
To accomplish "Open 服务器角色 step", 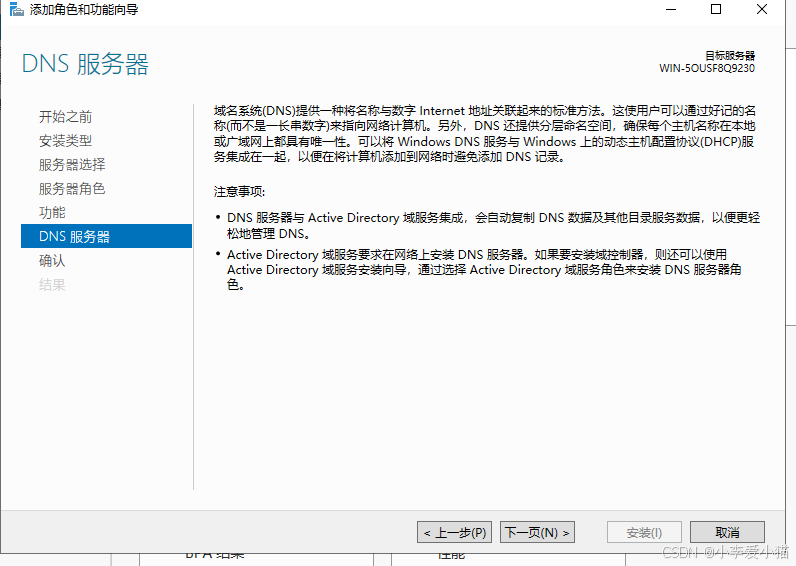I will click(x=72, y=188).
